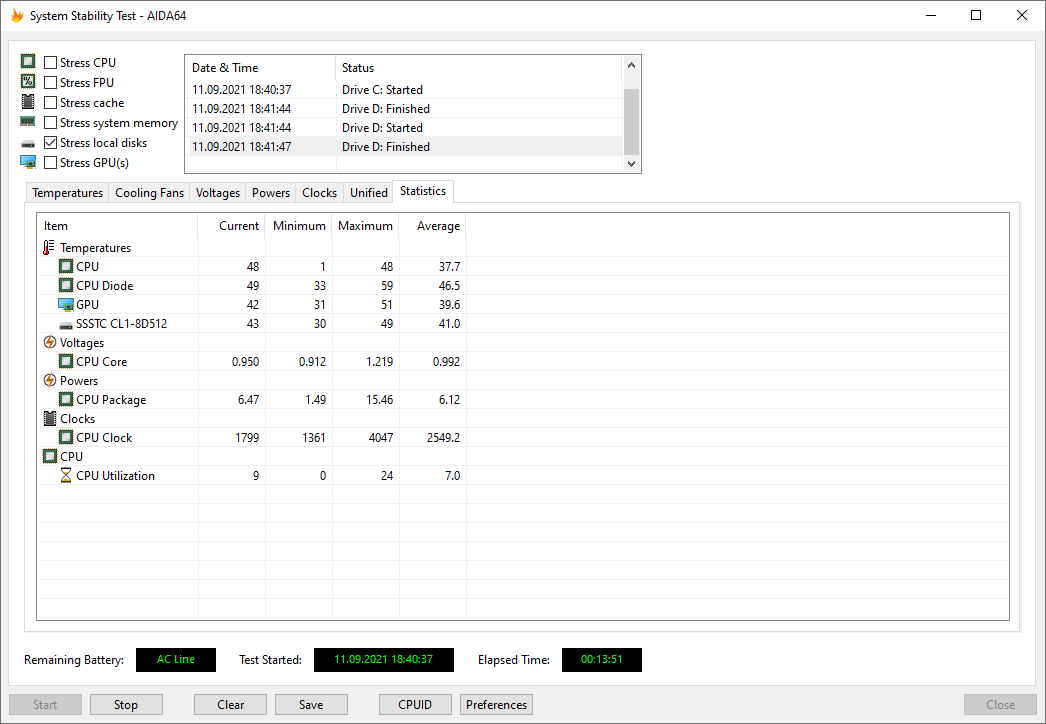Uncheck the Stress local disks checkbox
Image resolution: width=1046 pixels, height=724 pixels.
coord(50,142)
